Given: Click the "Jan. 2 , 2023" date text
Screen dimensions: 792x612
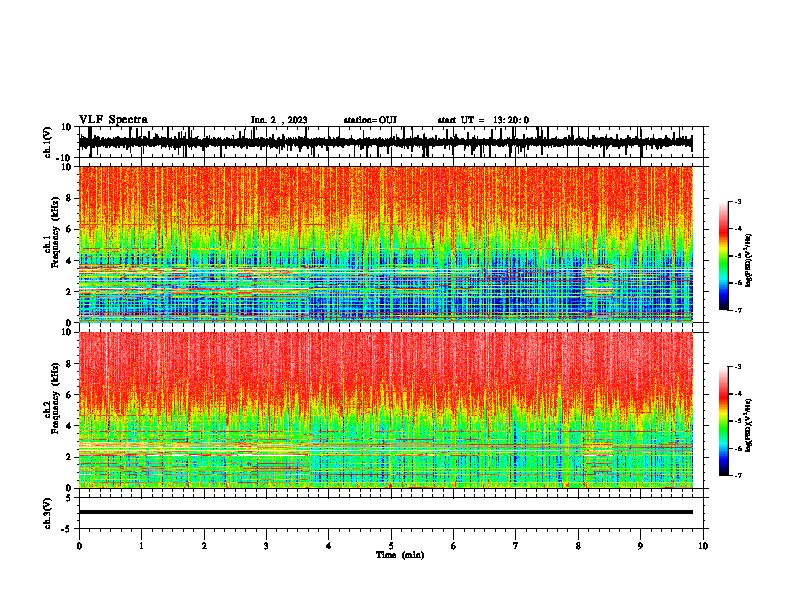Looking at the screenshot, I should 279,120.
